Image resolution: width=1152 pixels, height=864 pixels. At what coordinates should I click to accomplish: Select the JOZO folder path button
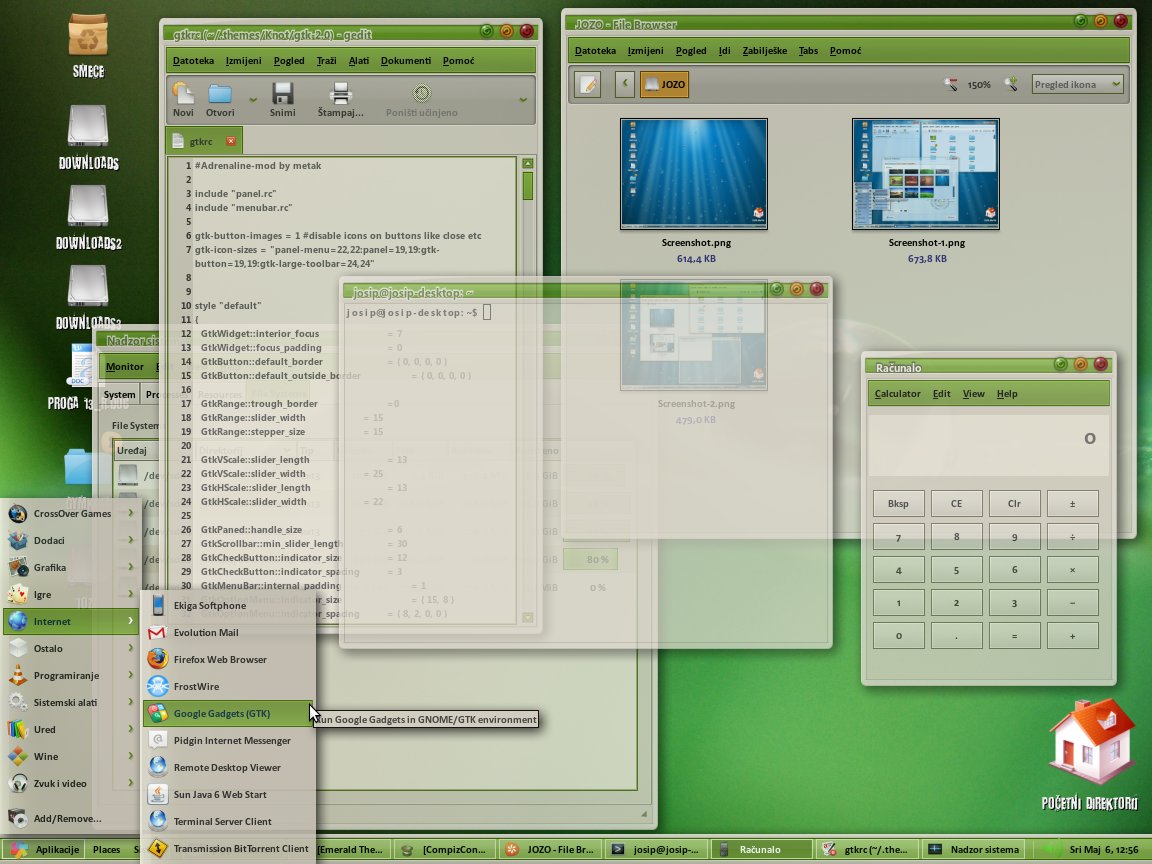point(664,84)
